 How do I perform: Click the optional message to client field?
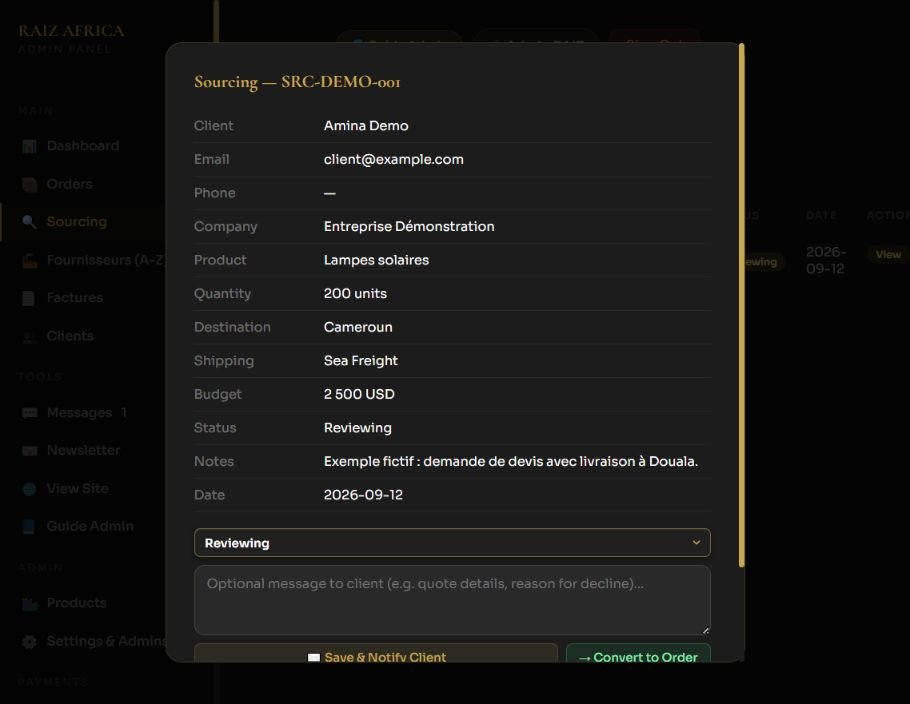452,600
